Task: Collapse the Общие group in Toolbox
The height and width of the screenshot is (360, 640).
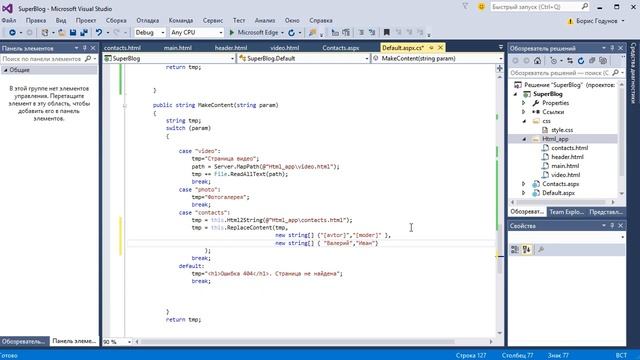Action: tap(6, 70)
